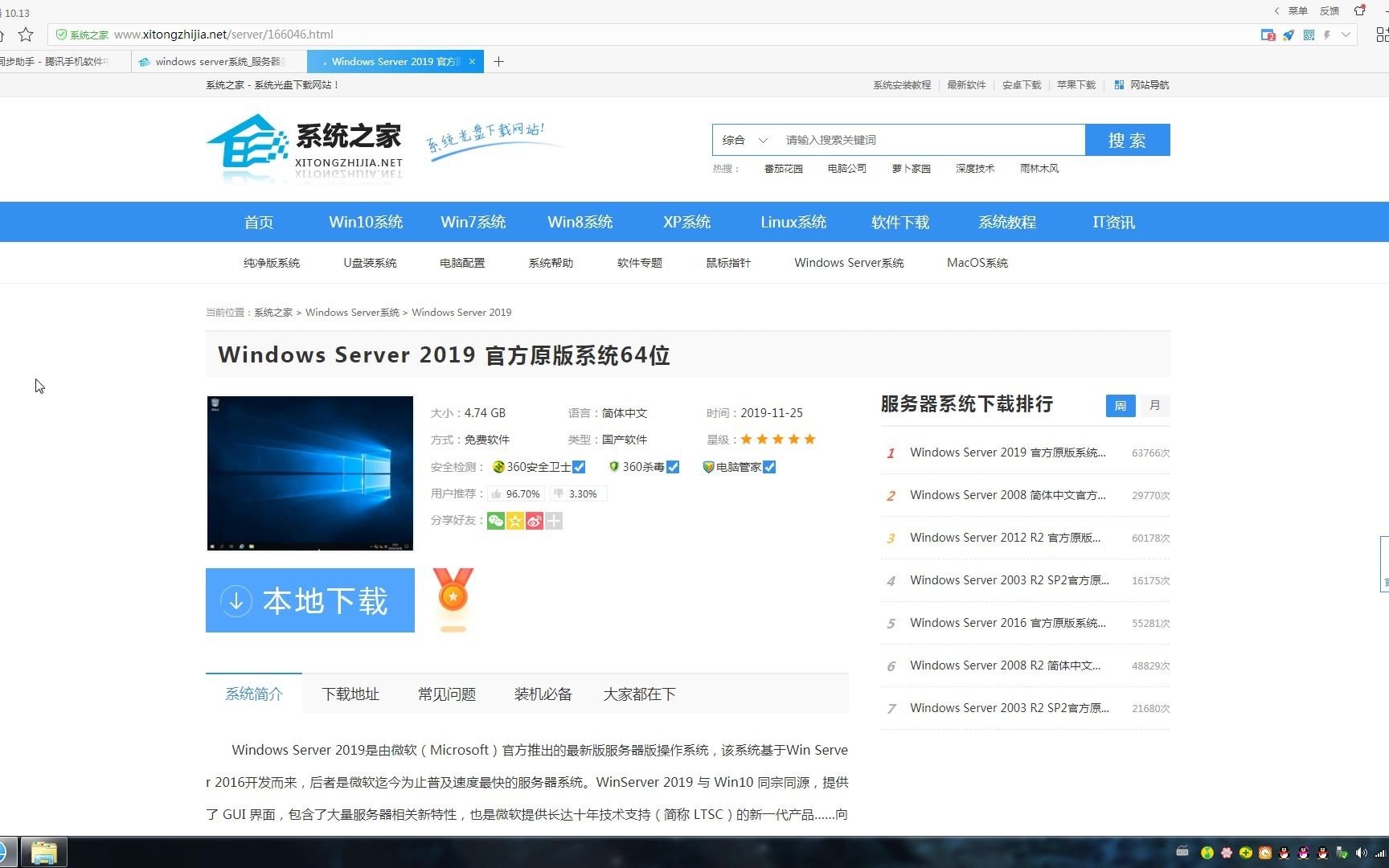Bookmark this page with the star icon
1389x868 pixels.
(26, 35)
